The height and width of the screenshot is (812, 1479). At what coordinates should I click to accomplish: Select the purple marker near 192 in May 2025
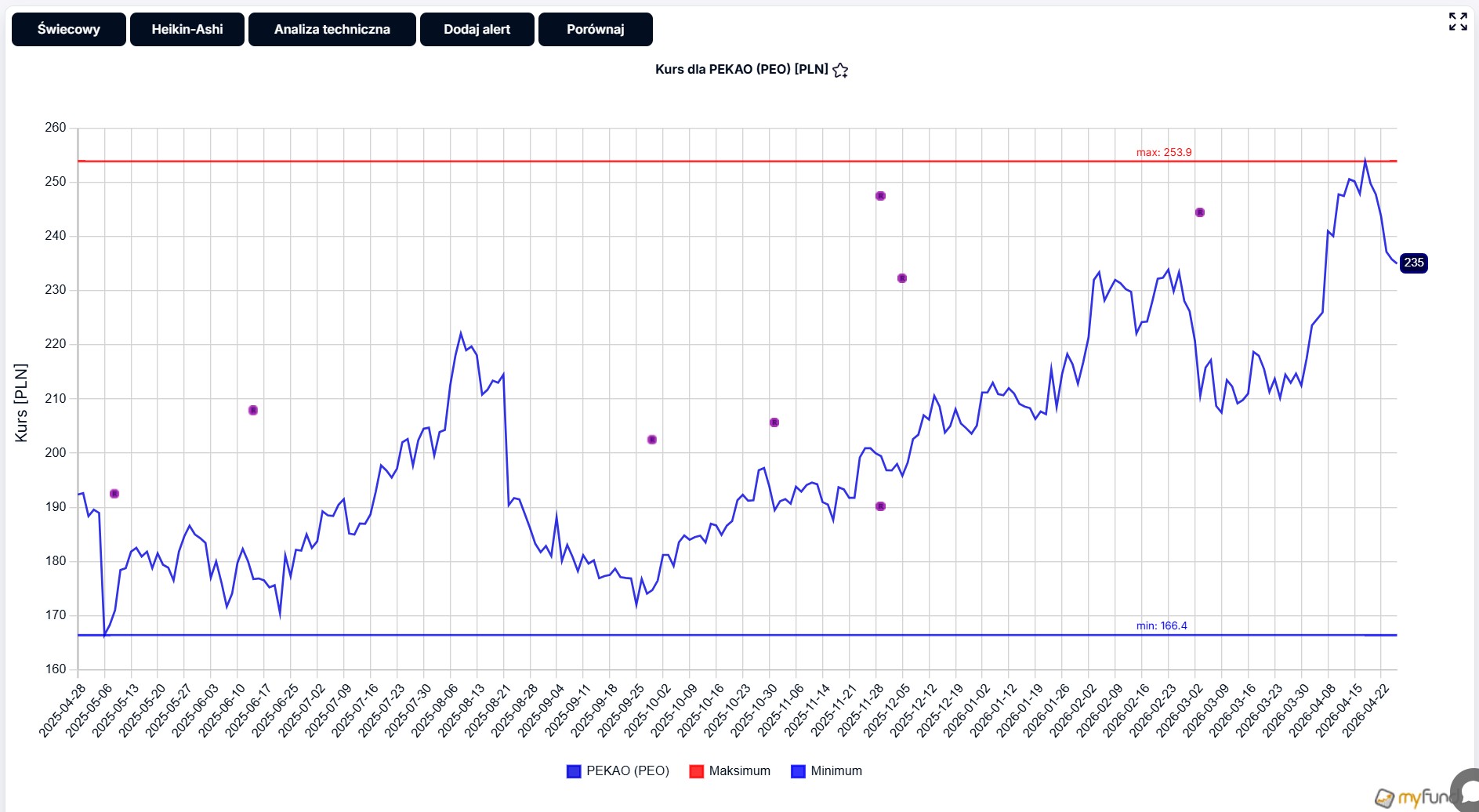coord(114,494)
